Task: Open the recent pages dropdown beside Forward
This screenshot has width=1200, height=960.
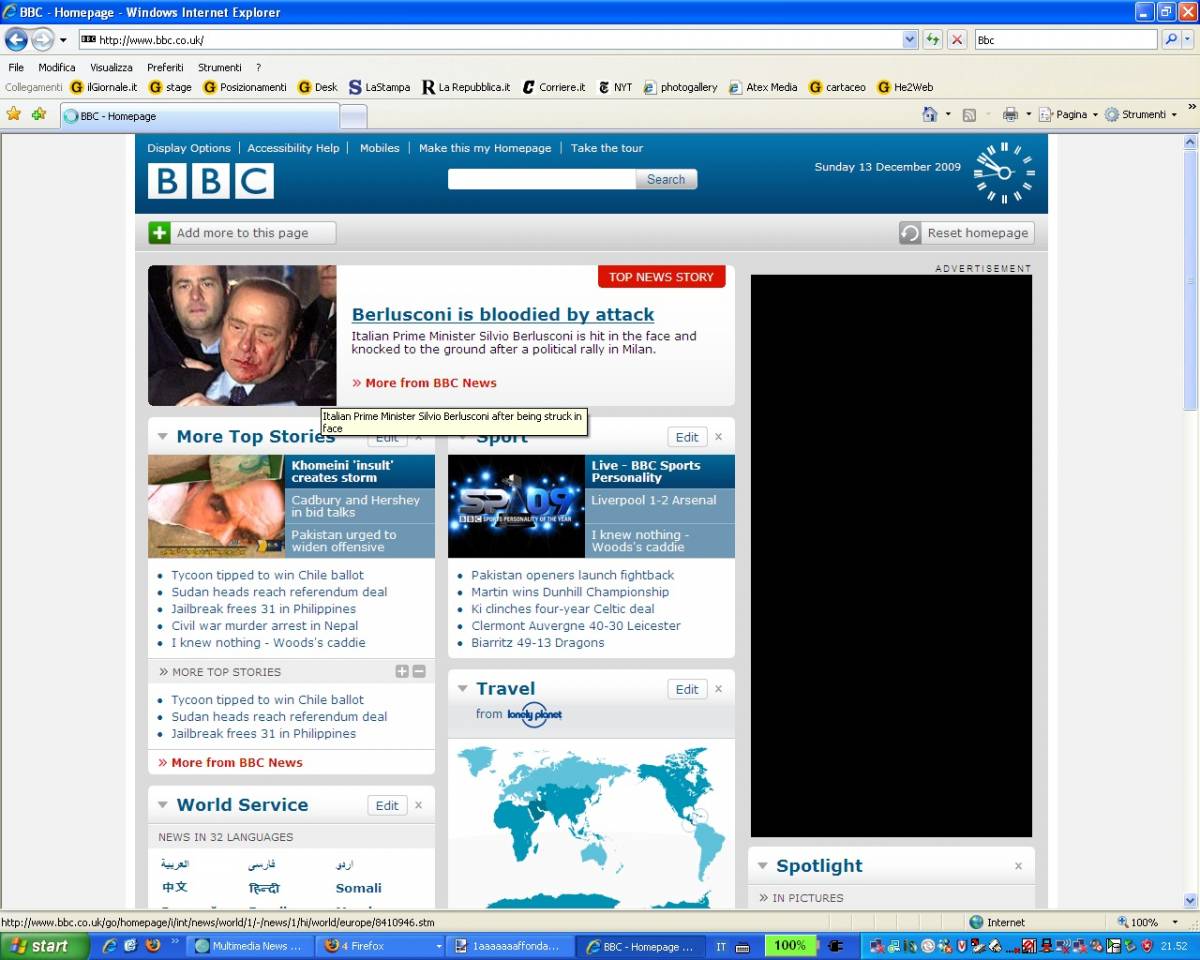Action: 63,40
